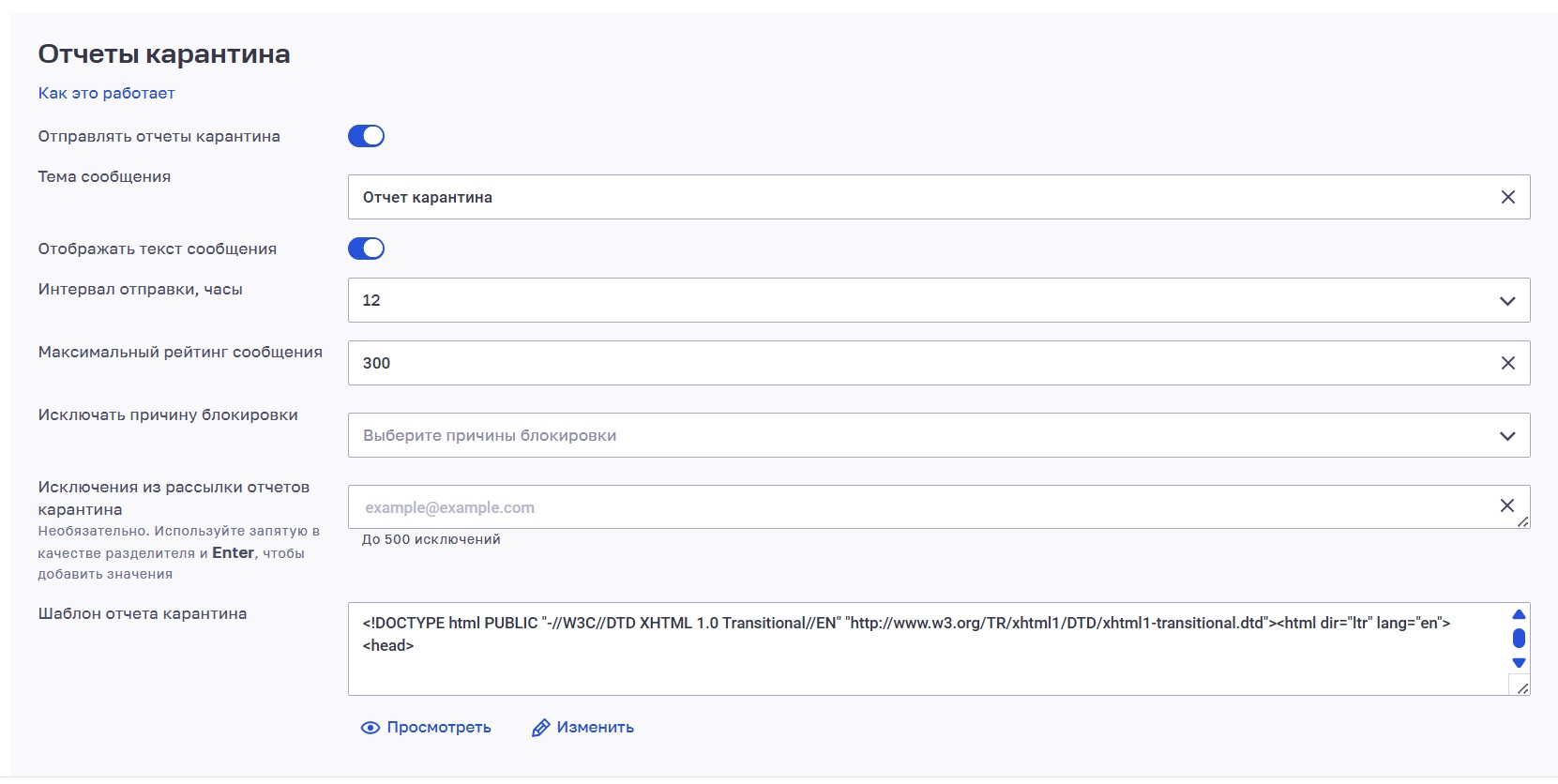Click into the 300 rating input field
The height and width of the screenshot is (784, 1558).
tap(924, 363)
